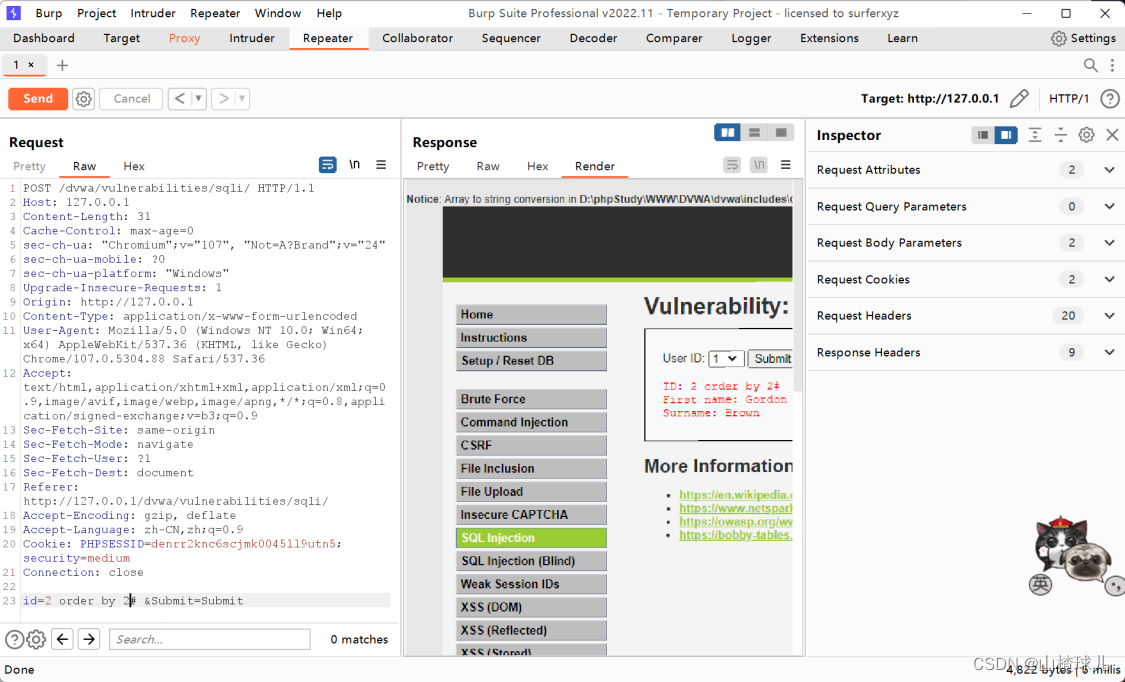Open request editor hamburger menu
1125x682 pixels.
click(x=381, y=165)
